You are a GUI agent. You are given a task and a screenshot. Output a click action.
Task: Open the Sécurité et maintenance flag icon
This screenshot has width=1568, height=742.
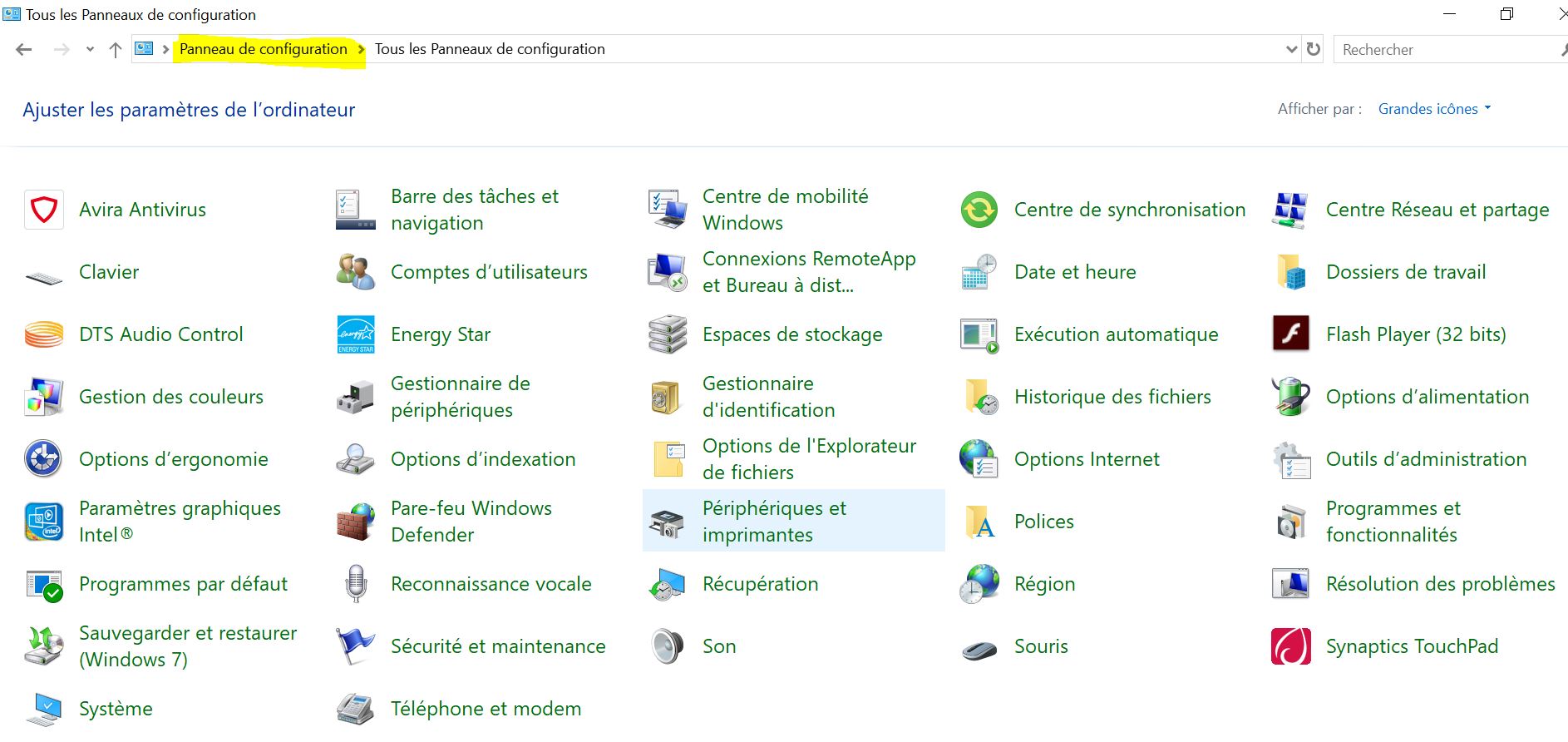pos(356,646)
